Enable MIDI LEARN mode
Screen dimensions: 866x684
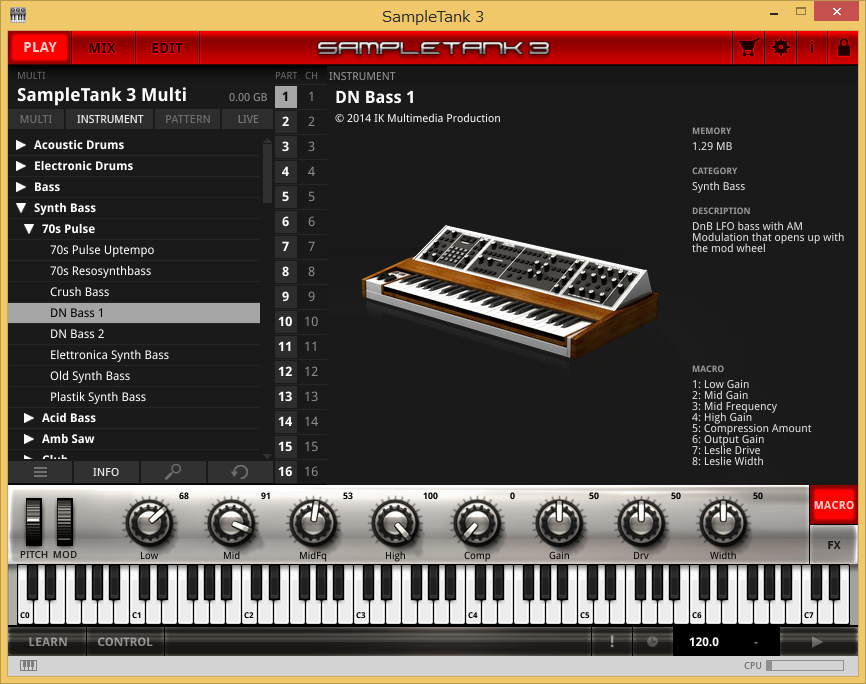tap(48, 641)
